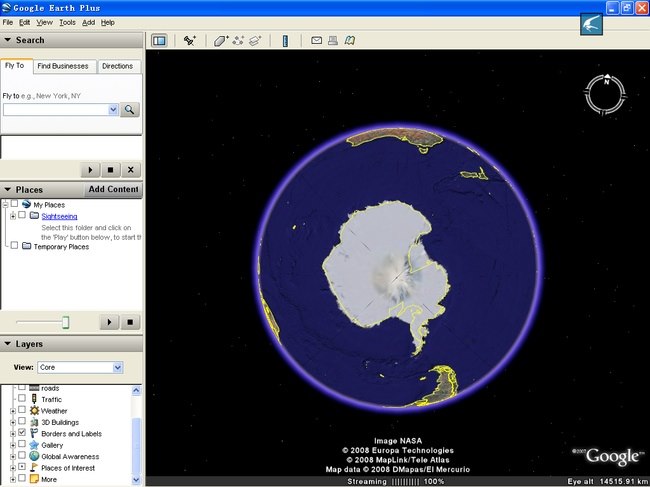This screenshot has width=650, height=487.
Task: Click the Add Polygon toolbar icon
Action: pyautogui.click(x=221, y=41)
